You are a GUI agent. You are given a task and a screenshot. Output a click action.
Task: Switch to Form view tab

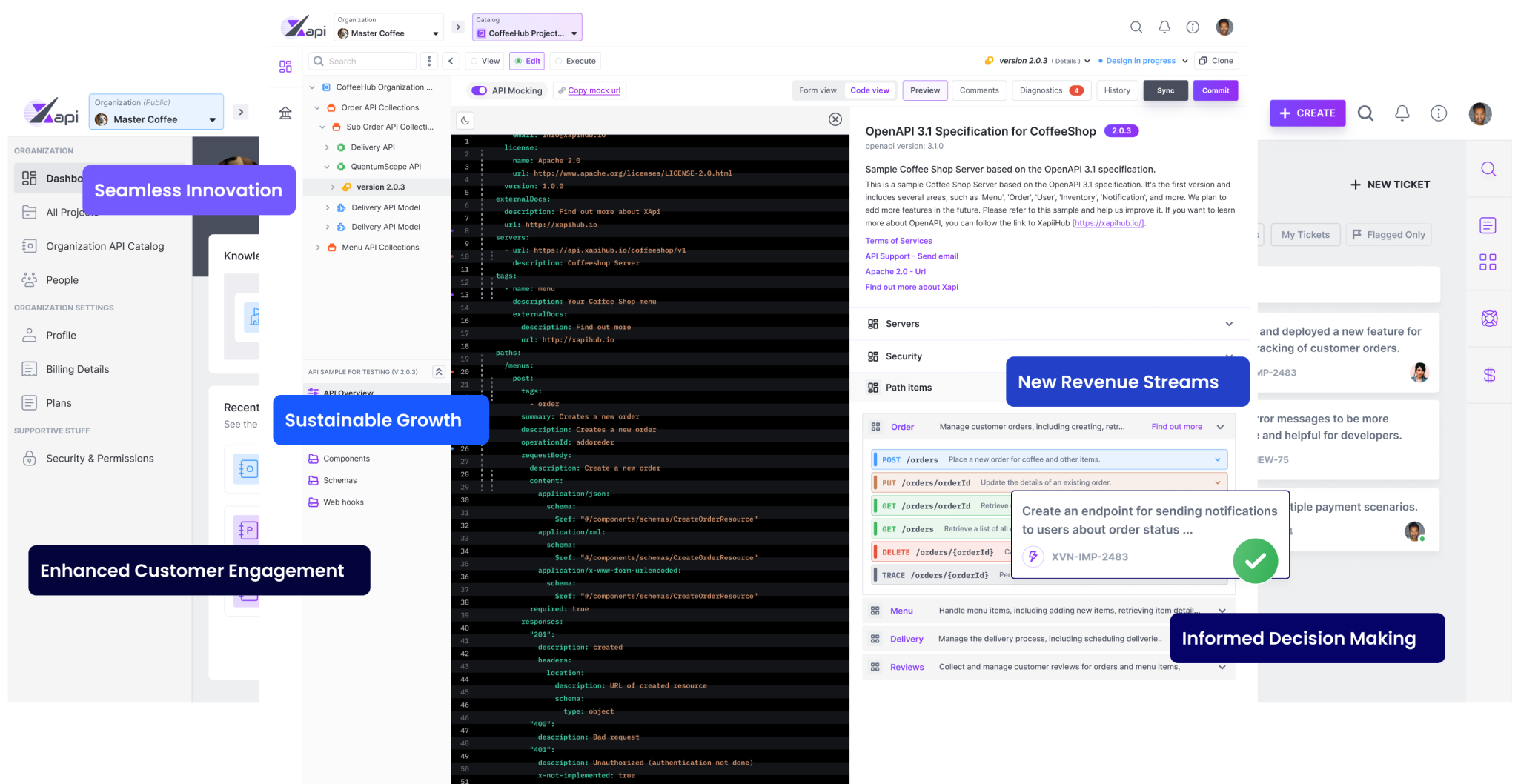click(818, 90)
